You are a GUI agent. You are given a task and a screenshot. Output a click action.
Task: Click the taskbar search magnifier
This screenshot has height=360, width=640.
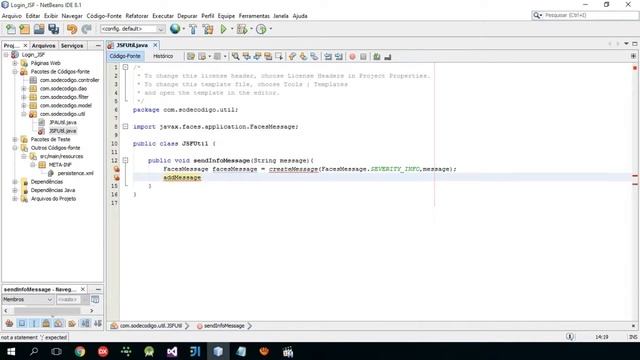(x=34, y=351)
